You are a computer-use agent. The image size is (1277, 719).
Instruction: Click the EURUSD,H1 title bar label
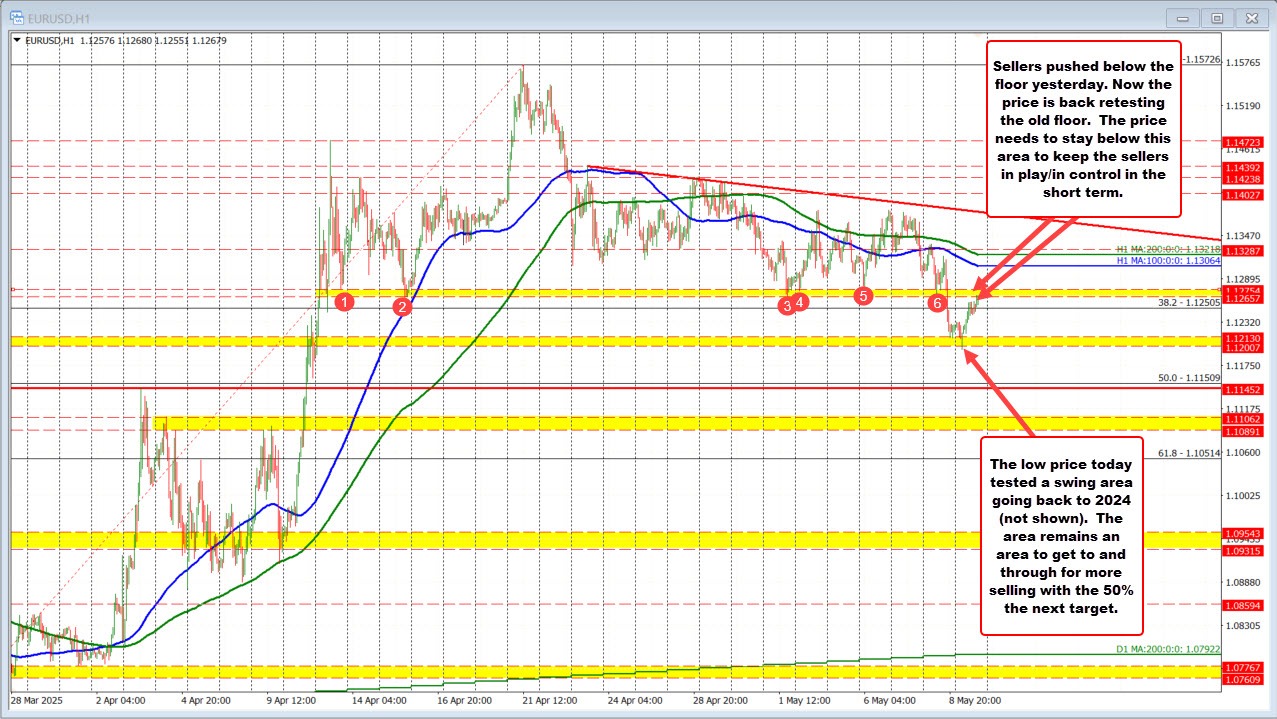pos(58,17)
